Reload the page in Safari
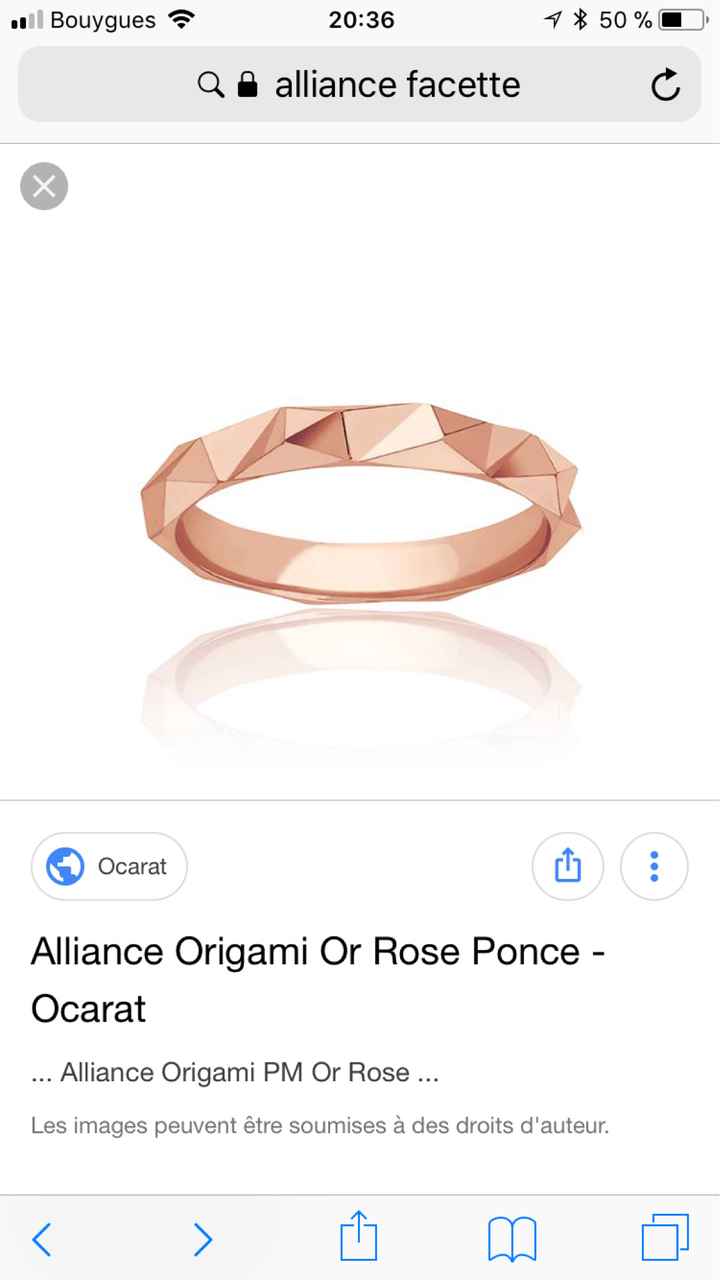 (665, 85)
